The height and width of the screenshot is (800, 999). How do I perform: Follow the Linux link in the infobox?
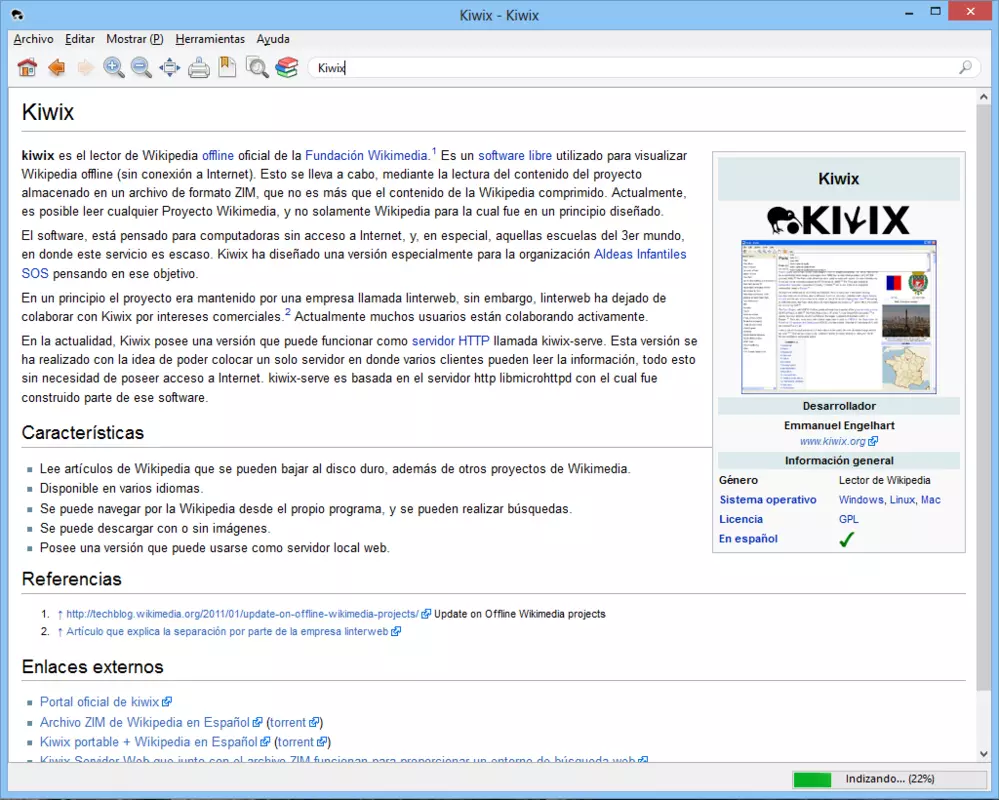(x=902, y=499)
